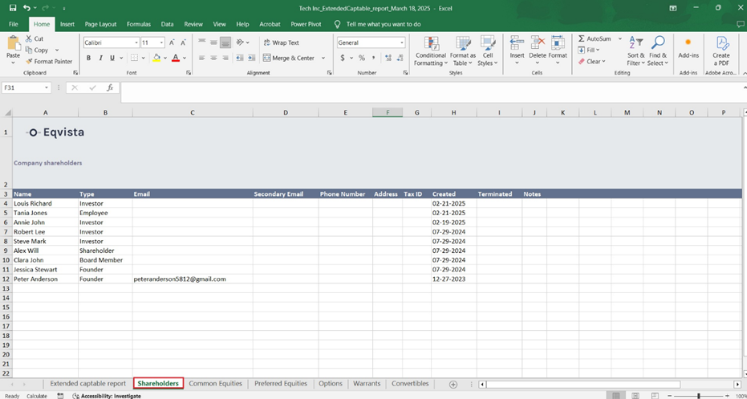Toggle Italic formatting
747x399 pixels.
[101, 58]
